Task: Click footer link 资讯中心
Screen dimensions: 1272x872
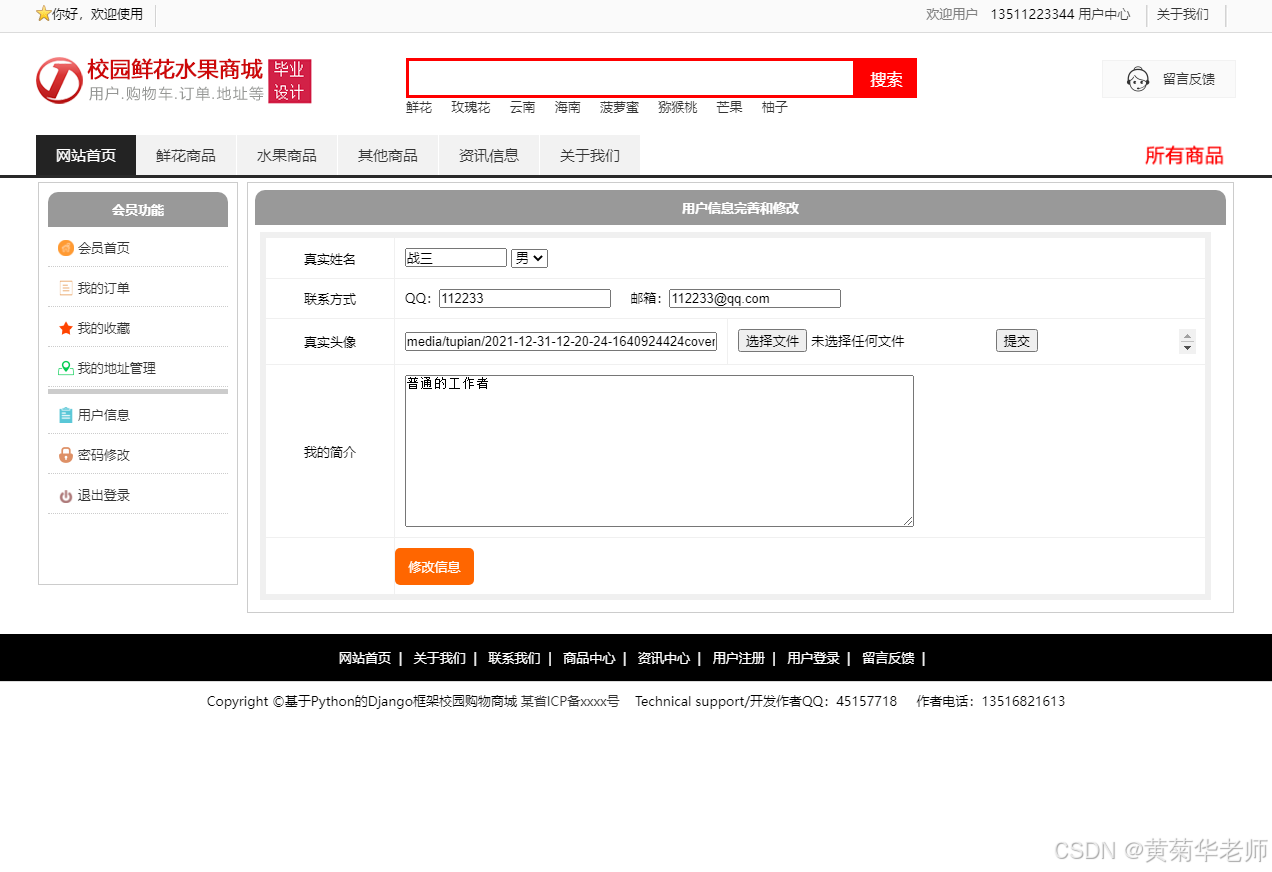Action: (x=664, y=658)
